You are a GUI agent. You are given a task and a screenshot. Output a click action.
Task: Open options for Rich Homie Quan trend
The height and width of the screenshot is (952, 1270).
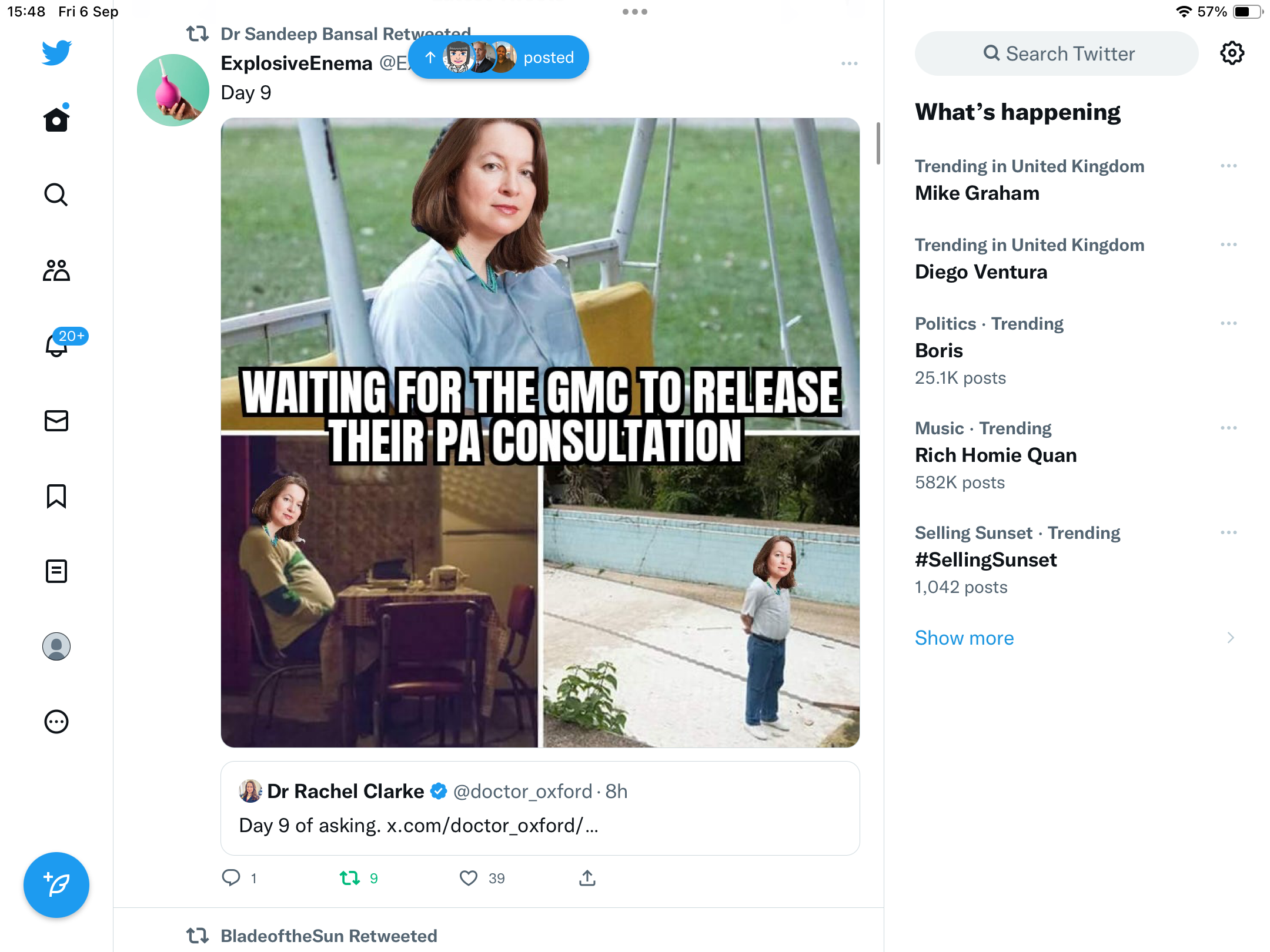click(1229, 428)
